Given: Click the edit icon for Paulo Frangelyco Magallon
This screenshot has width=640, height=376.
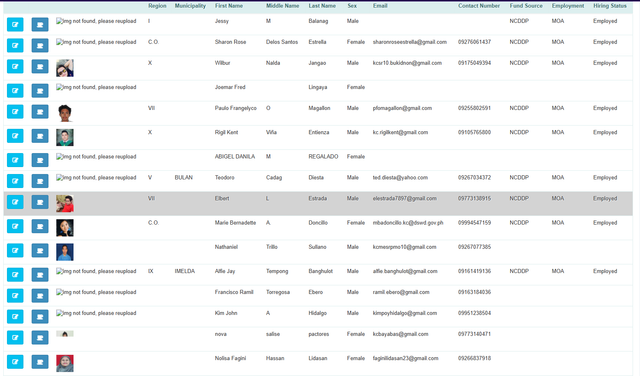Looking at the screenshot, I should click(15, 111).
